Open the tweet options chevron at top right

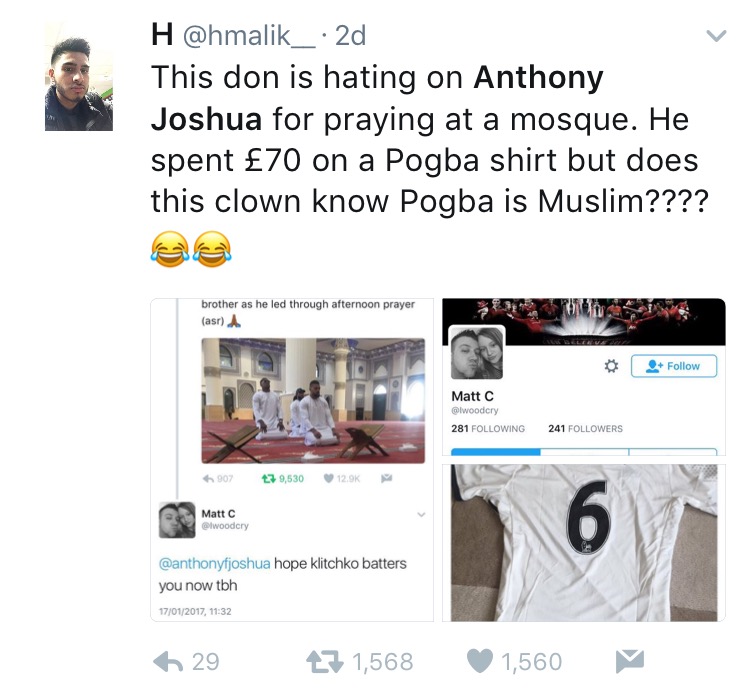click(x=716, y=36)
